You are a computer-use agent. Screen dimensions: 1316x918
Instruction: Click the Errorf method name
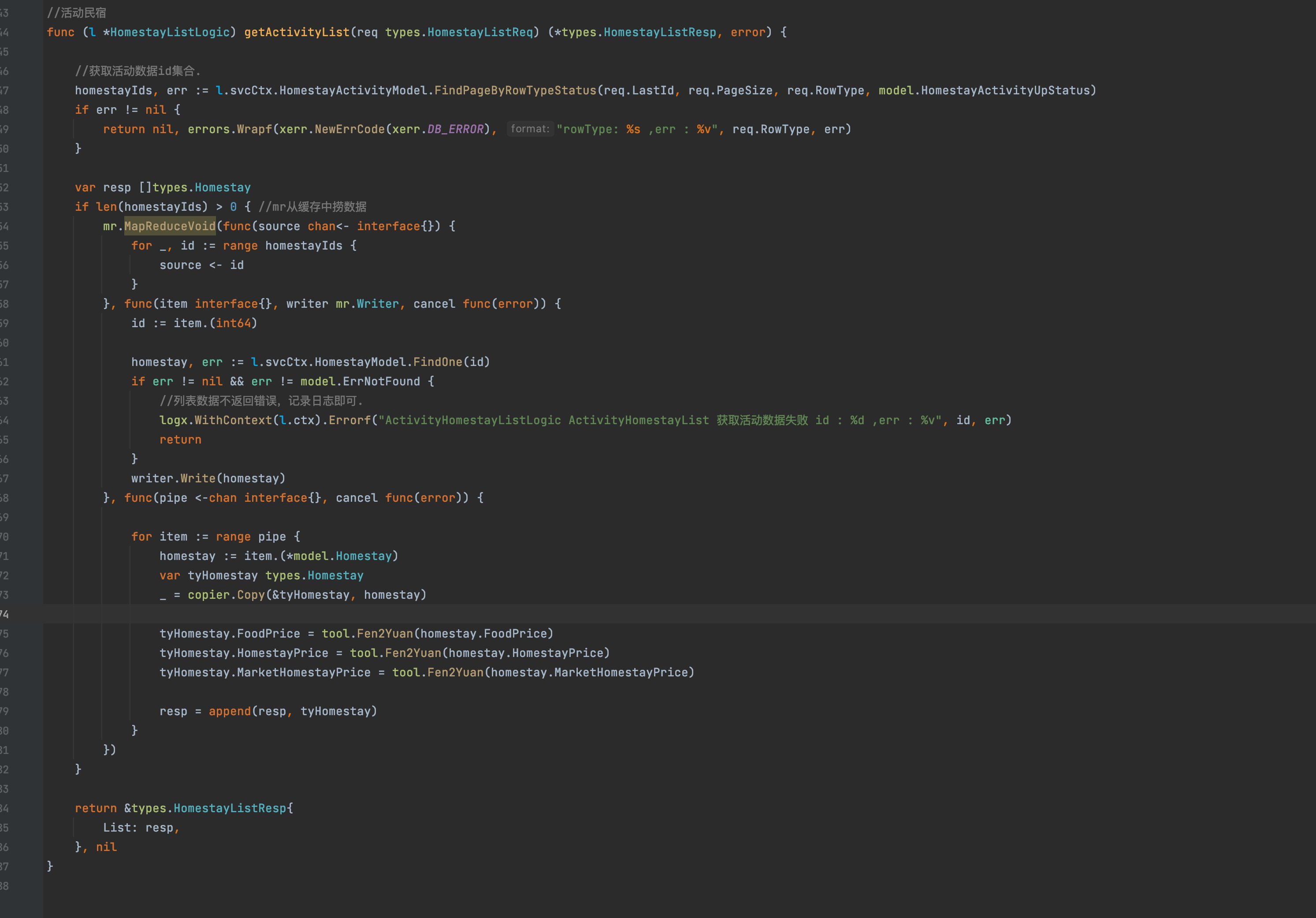click(x=349, y=420)
